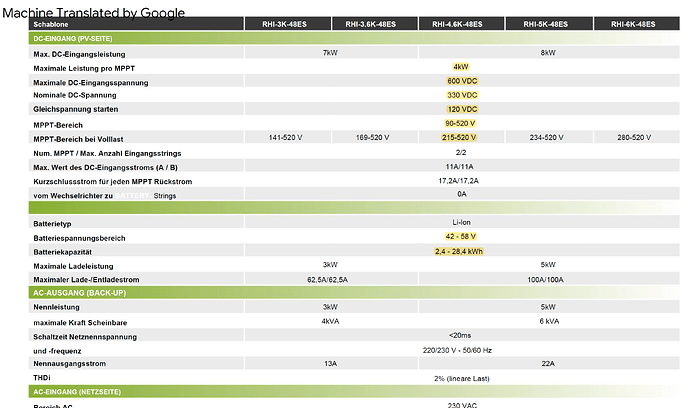Click the Nominale DC-Spannung label
This screenshot has width=690, height=408.
coord(75,95)
